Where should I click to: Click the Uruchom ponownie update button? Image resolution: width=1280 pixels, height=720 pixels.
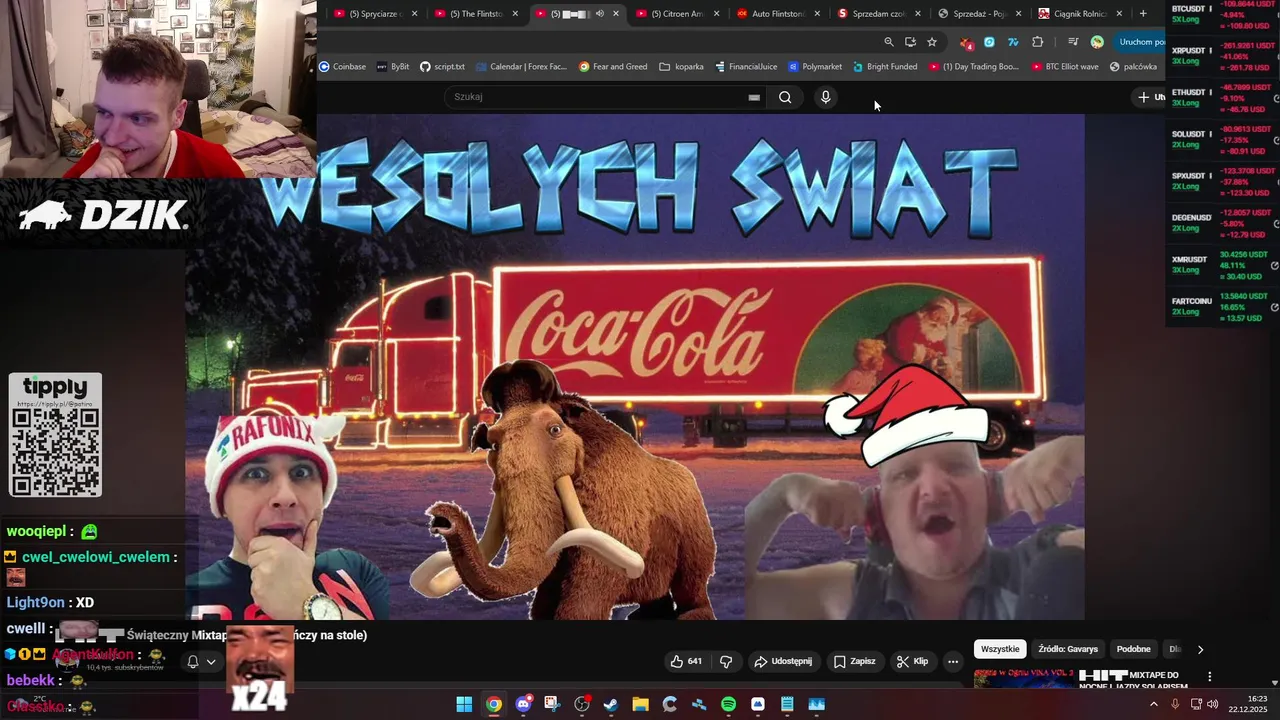pos(1140,42)
